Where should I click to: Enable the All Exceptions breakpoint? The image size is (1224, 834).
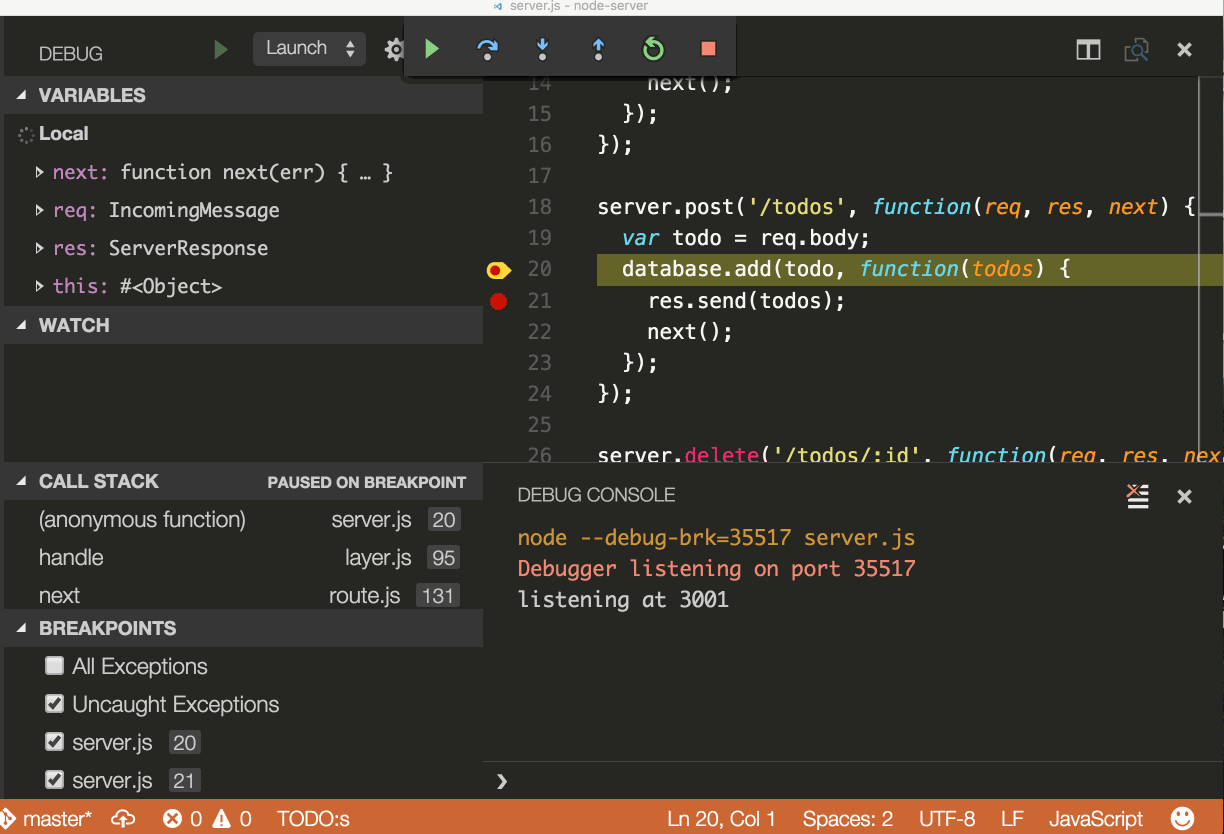tap(54, 666)
